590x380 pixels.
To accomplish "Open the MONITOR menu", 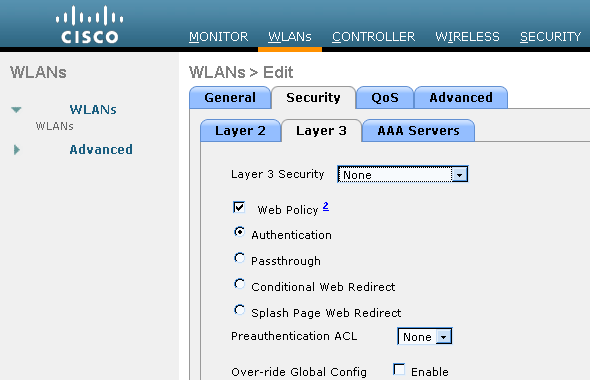I will pyautogui.click(x=219, y=37).
